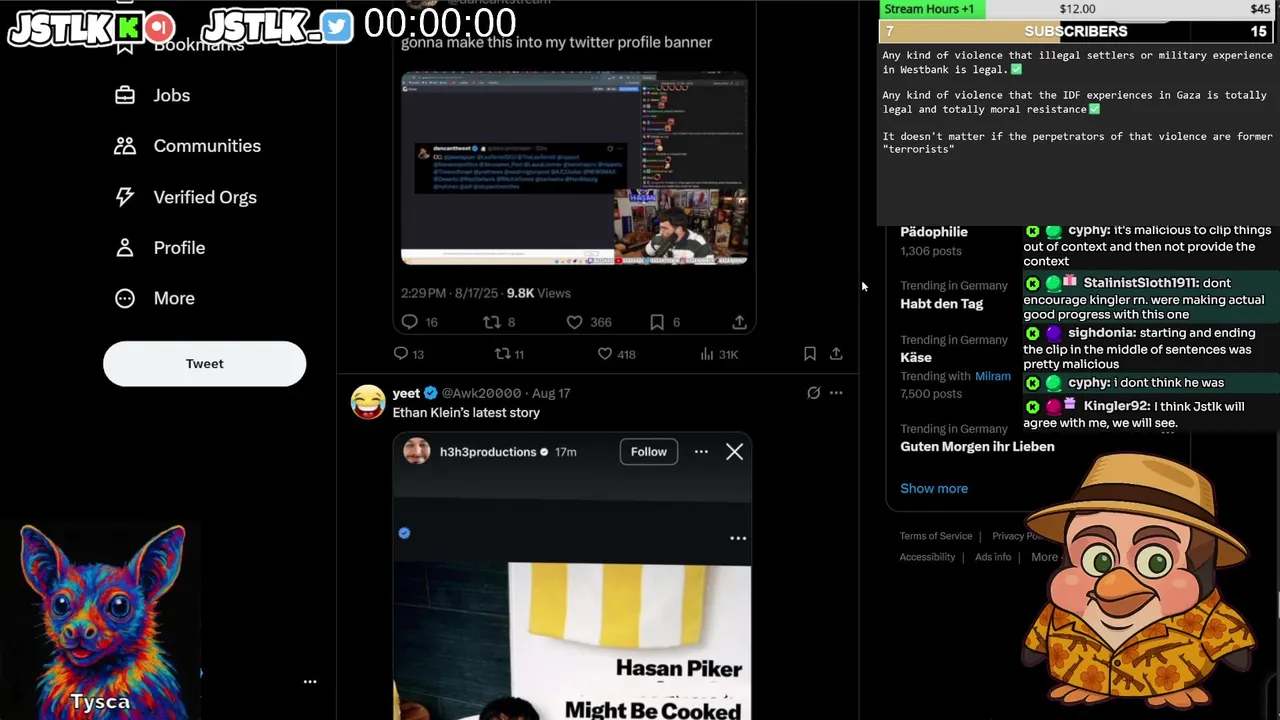Image resolution: width=1280 pixels, height=720 pixels.
Task: Open Terms of Service link
Action: pos(936,536)
